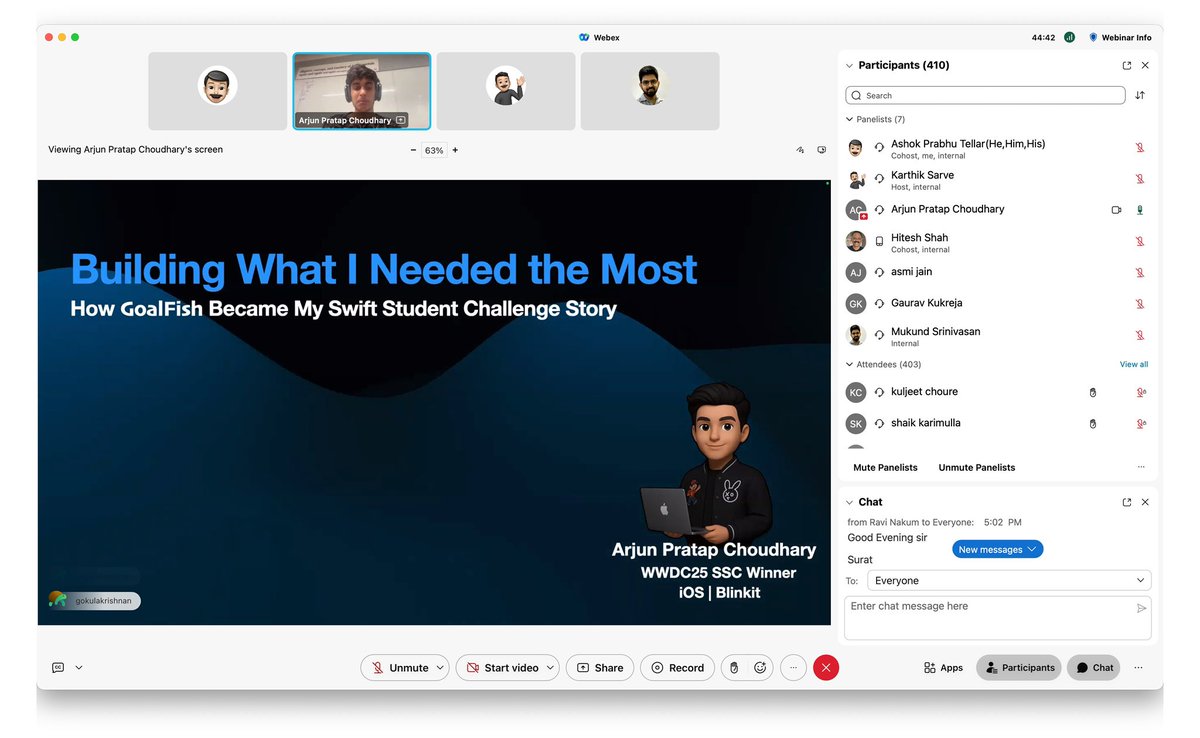Select the first avatar video thumbnail
The height and width of the screenshot is (738, 1200).
[x=218, y=91]
